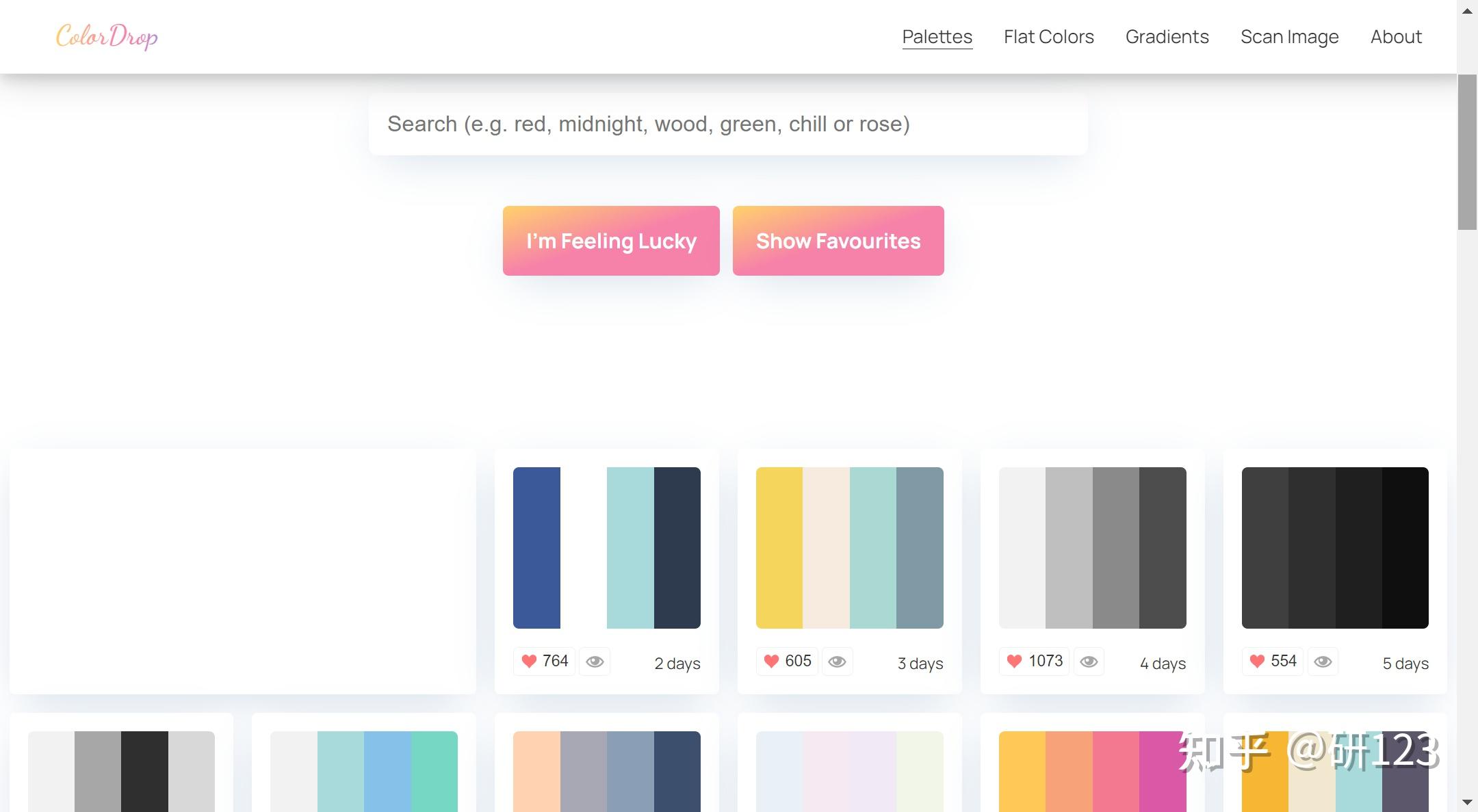The height and width of the screenshot is (812, 1478).
Task: Click the eye icon on the 605-likes palette
Action: tap(837, 662)
